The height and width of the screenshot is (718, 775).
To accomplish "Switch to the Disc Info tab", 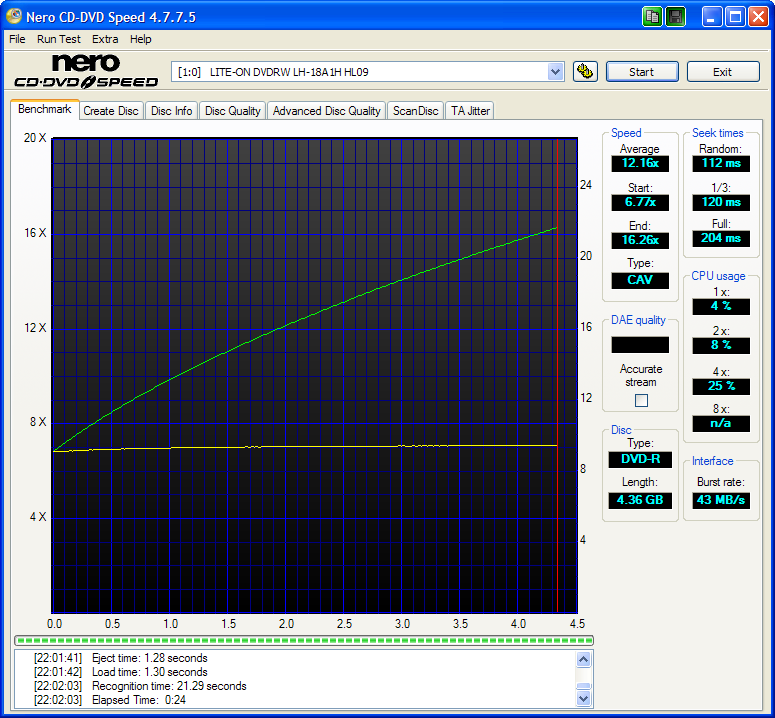I will pos(172,111).
